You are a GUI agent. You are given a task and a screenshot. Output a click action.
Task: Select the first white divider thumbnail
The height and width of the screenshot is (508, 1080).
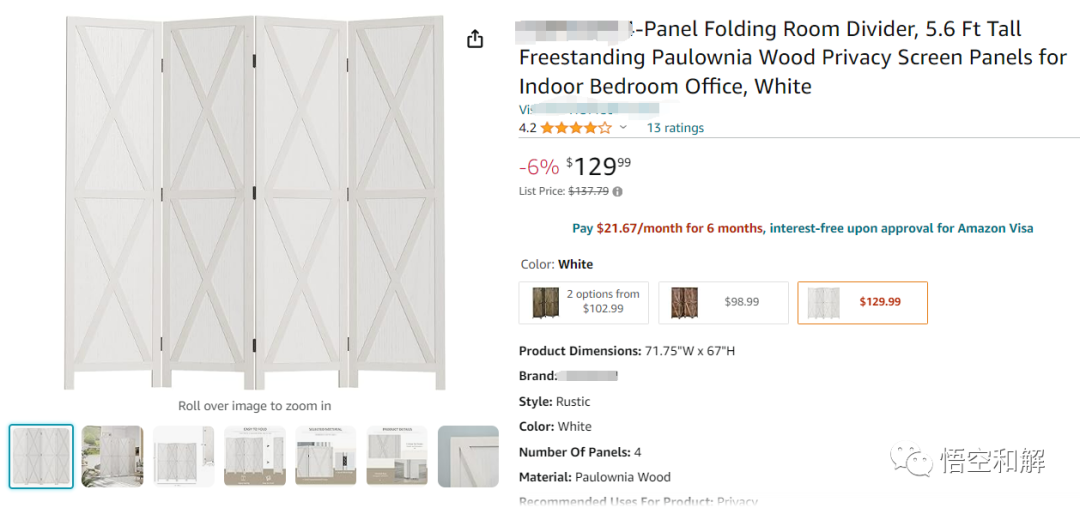41,456
